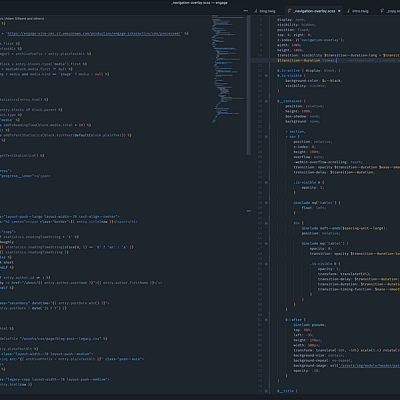Click the minimap of the left editor
Screen dimensions: 400x400
point(228,68)
